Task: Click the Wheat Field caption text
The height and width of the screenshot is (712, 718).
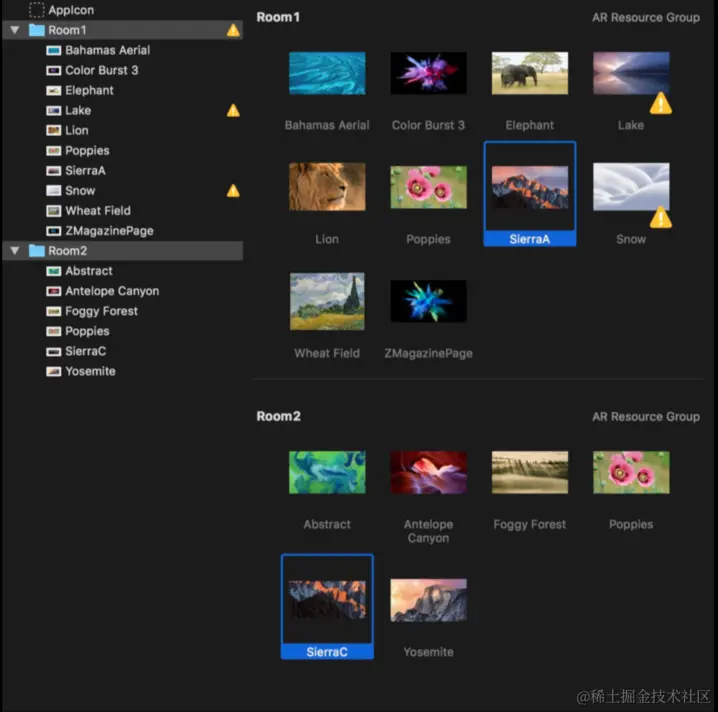Action: coord(327,353)
